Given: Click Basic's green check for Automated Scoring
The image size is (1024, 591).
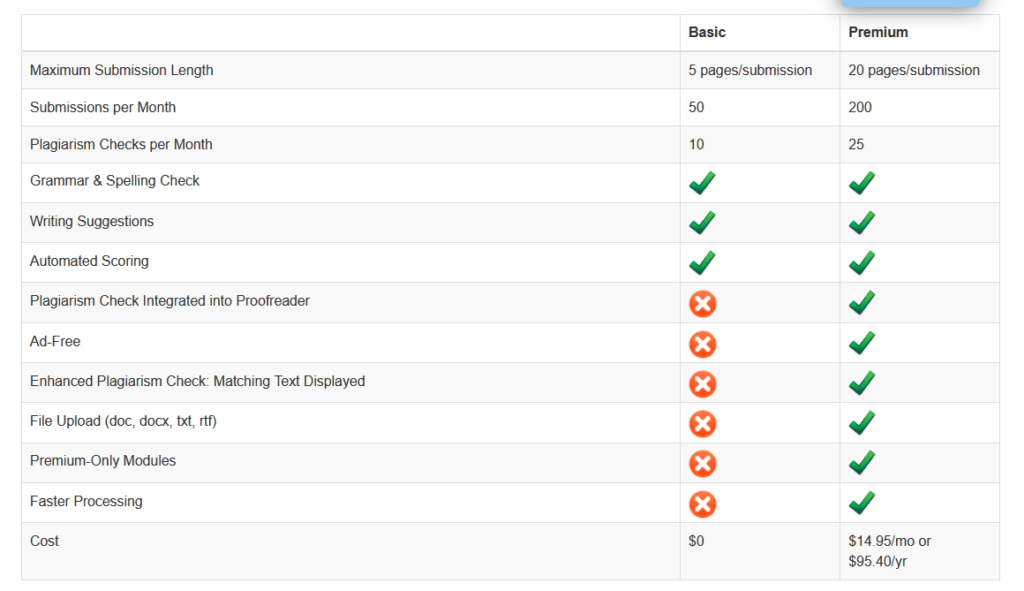Looking at the screenshot, I should (x=702, y=263).
